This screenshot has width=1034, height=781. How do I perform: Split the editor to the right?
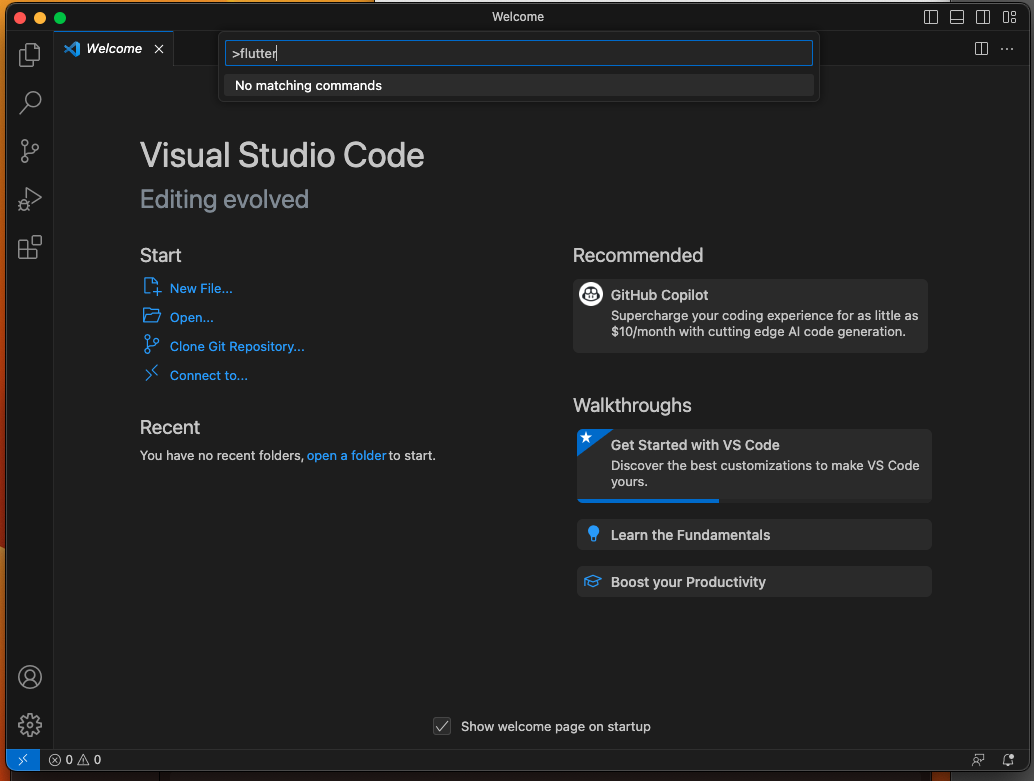pos(981,49)
